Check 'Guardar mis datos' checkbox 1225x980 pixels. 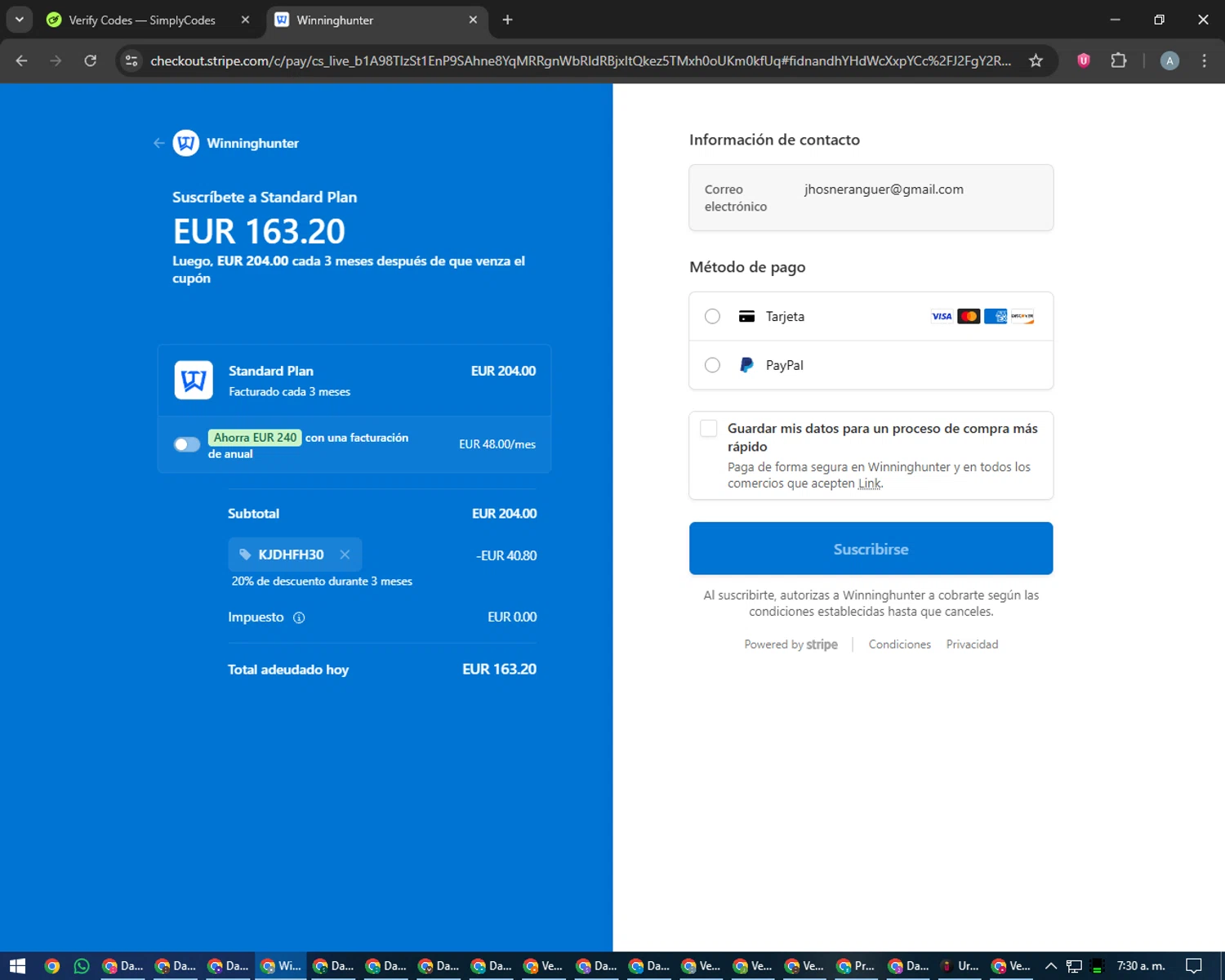tap(709, 428)
